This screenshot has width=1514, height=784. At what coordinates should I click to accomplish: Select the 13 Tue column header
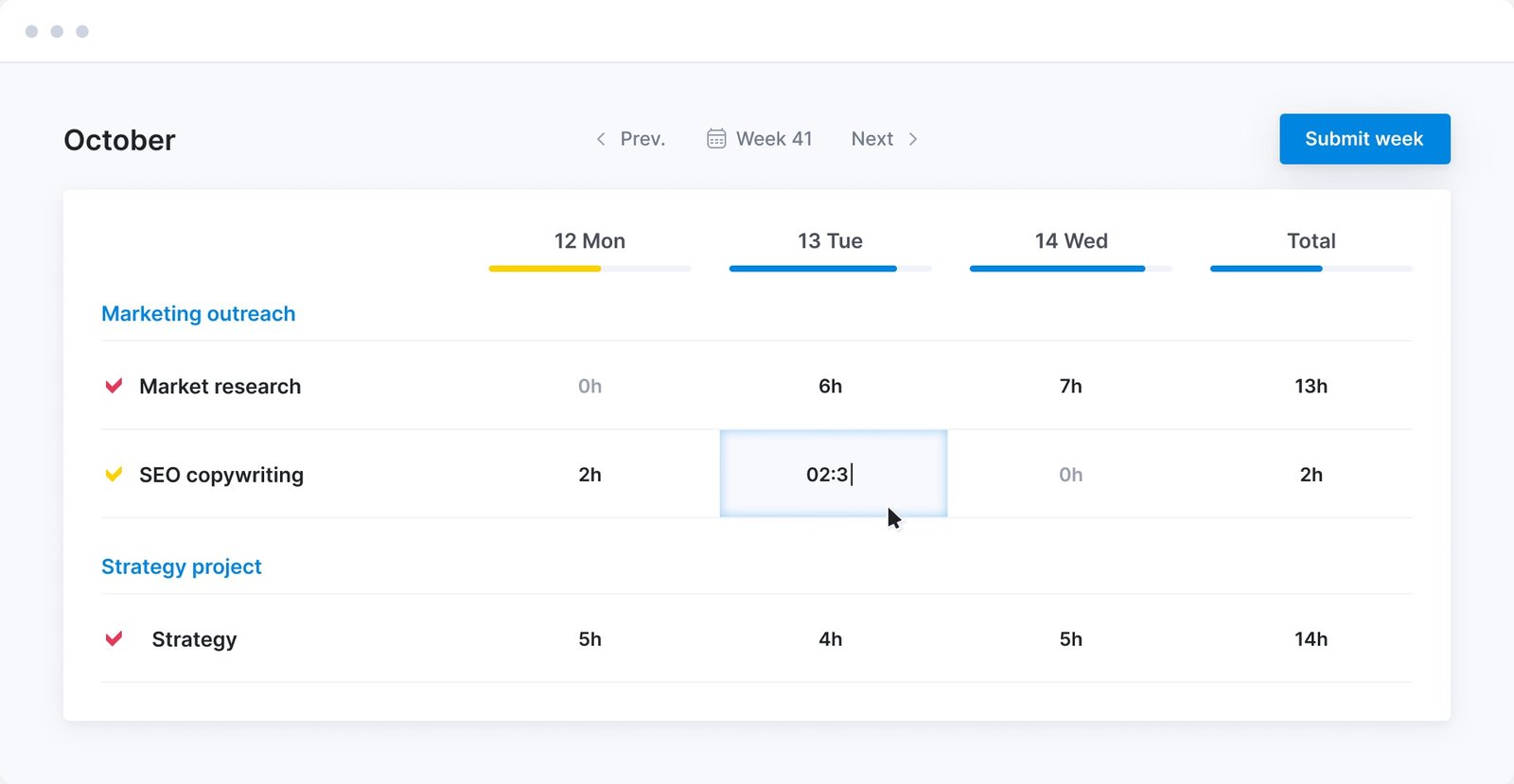coord(830,241)
